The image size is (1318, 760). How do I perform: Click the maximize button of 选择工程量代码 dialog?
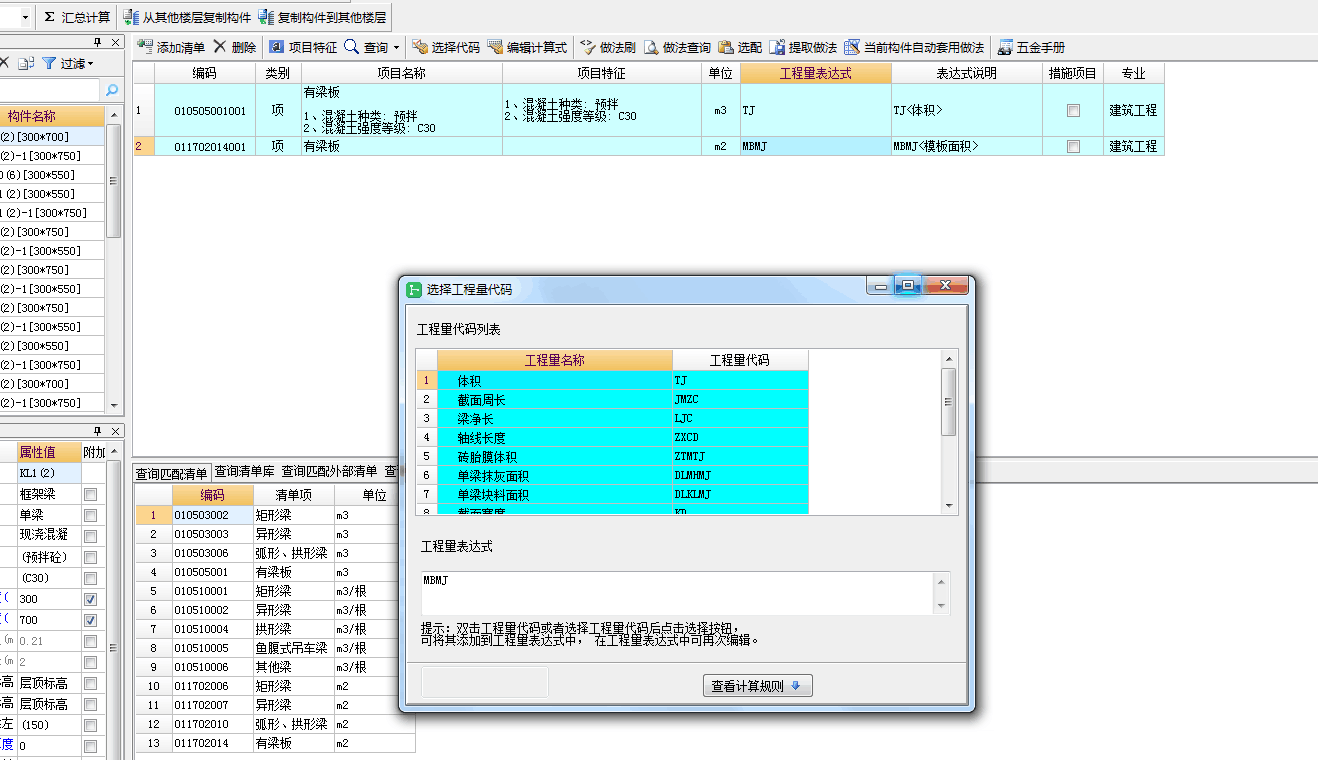[x=907, y=286]
